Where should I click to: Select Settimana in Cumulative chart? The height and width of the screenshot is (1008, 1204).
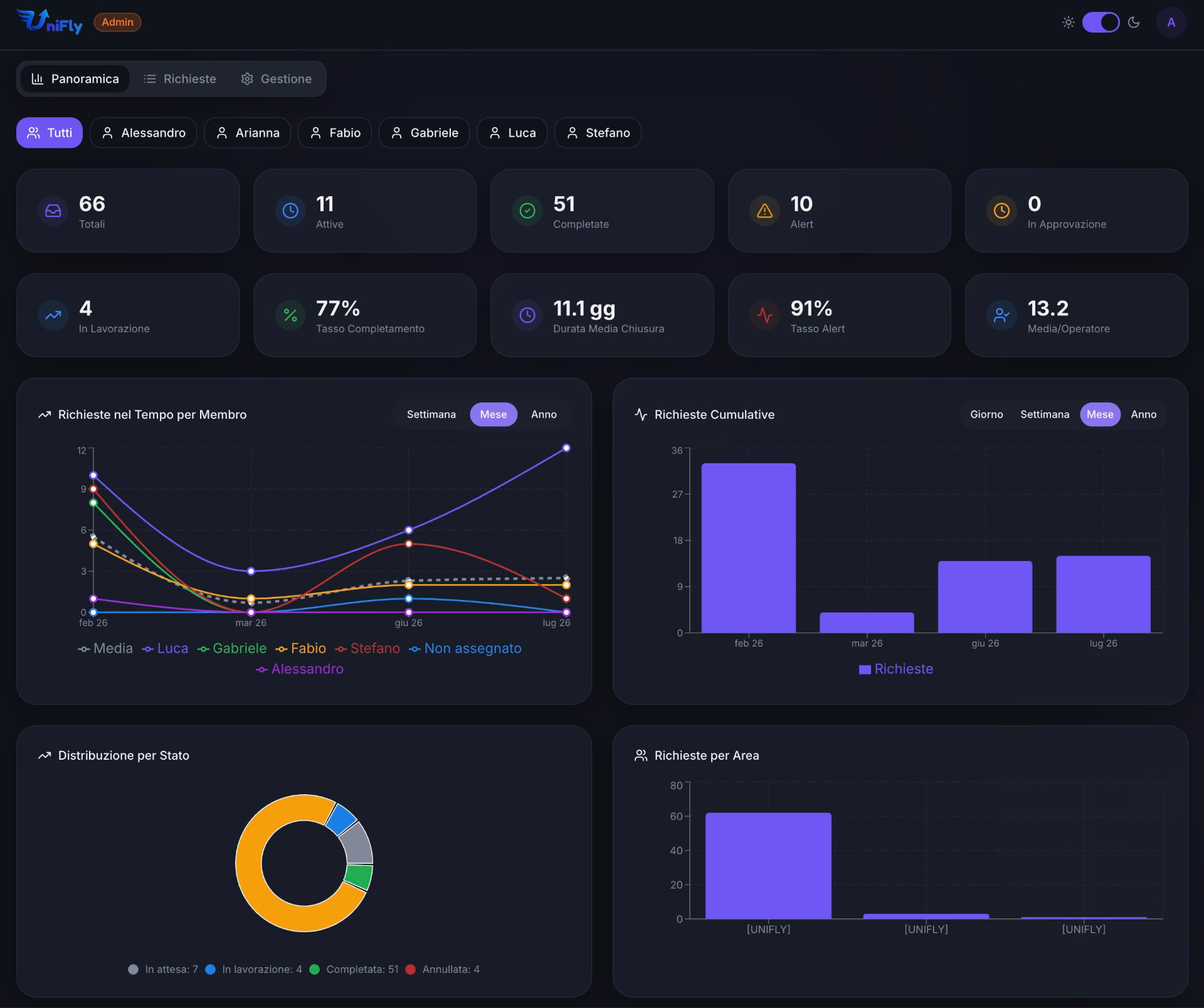coord(1045,414)
